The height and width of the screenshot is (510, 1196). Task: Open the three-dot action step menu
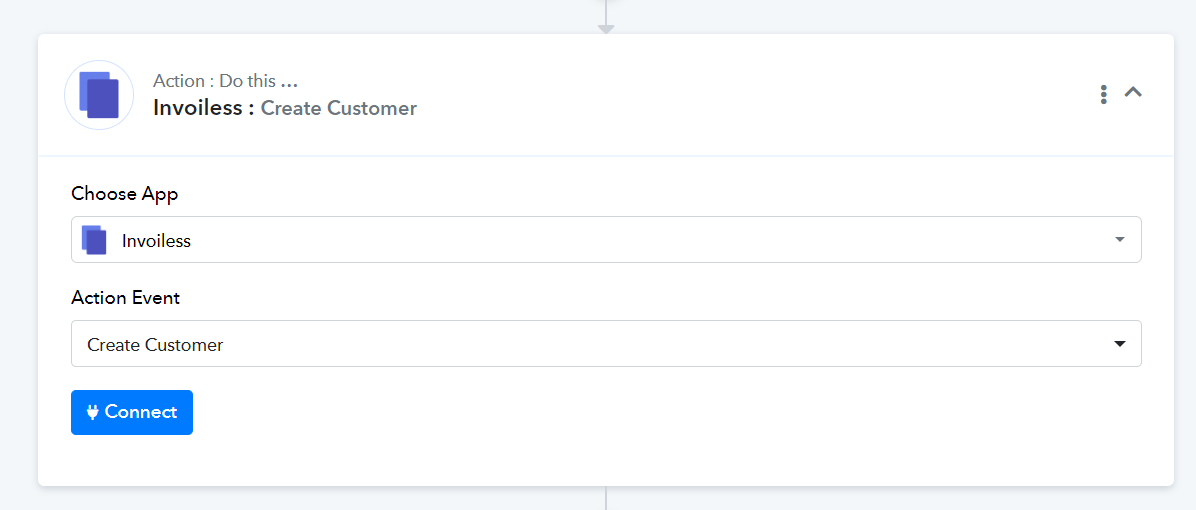coord(1103,95)
